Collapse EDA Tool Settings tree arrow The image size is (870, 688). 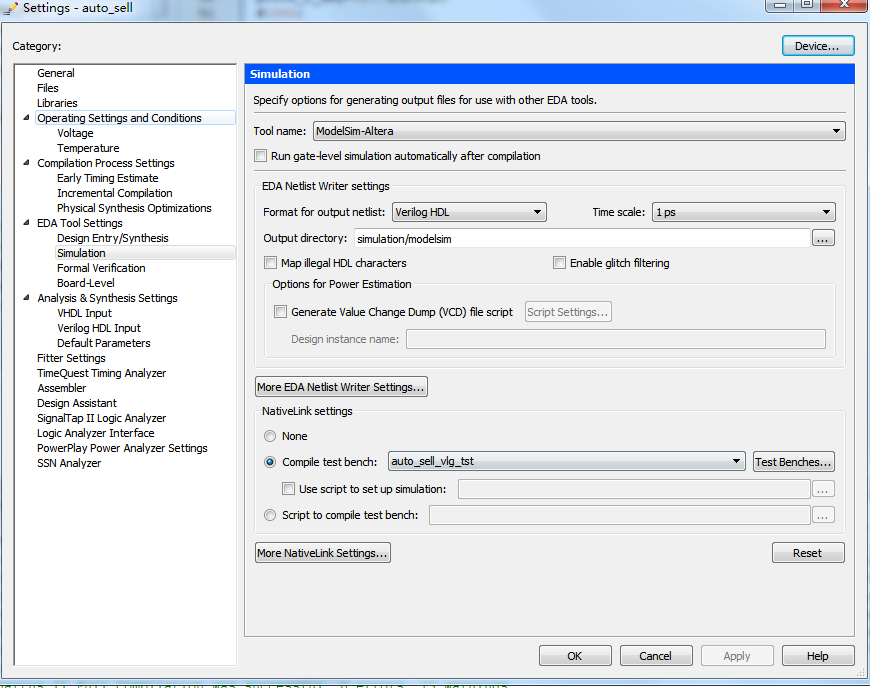click(26, 222)
